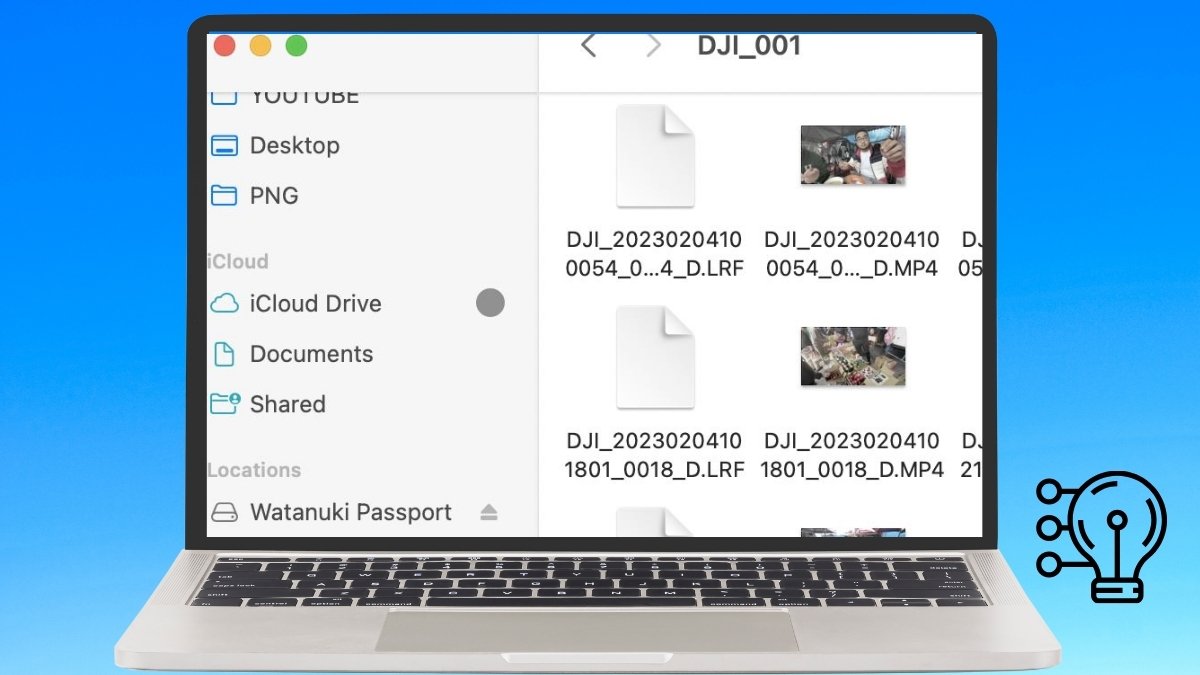Click the Documents page icon
Screen dimensions: 1200x675
click(x=224, y=353)
